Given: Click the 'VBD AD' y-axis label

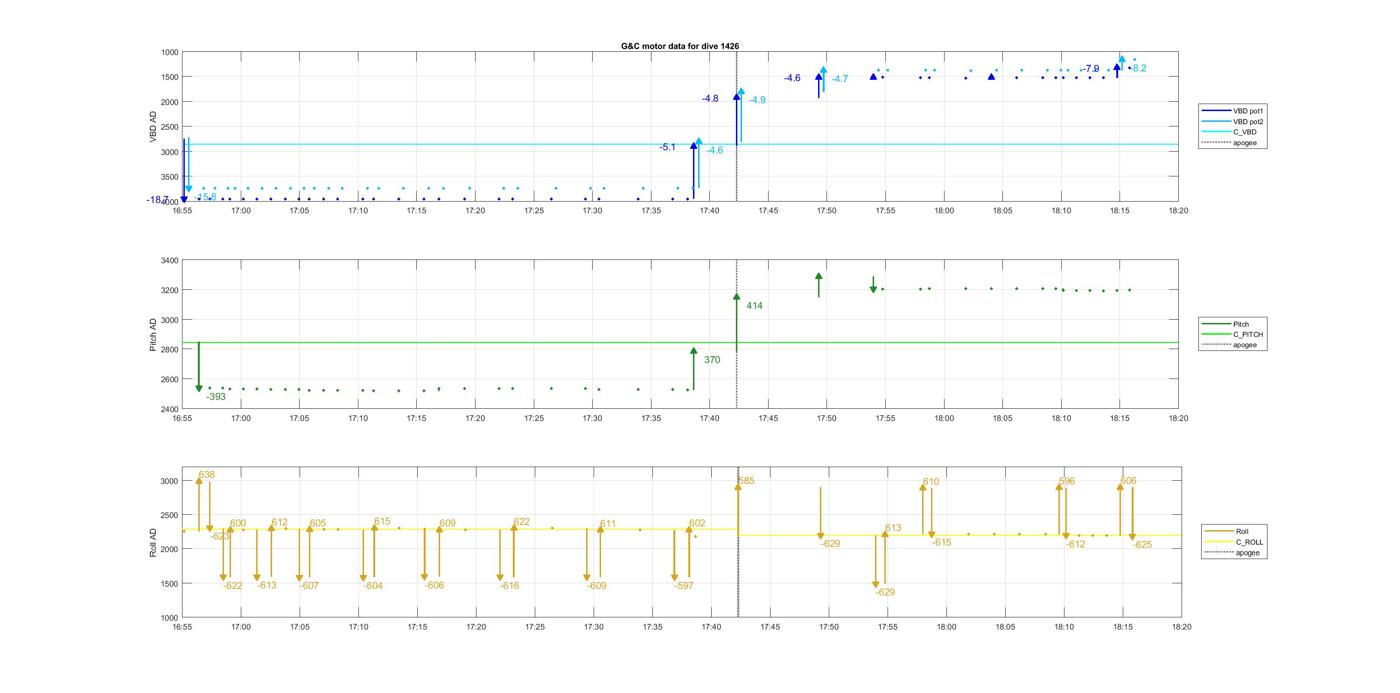Looking at the screenshot, I should click(153, 126).
